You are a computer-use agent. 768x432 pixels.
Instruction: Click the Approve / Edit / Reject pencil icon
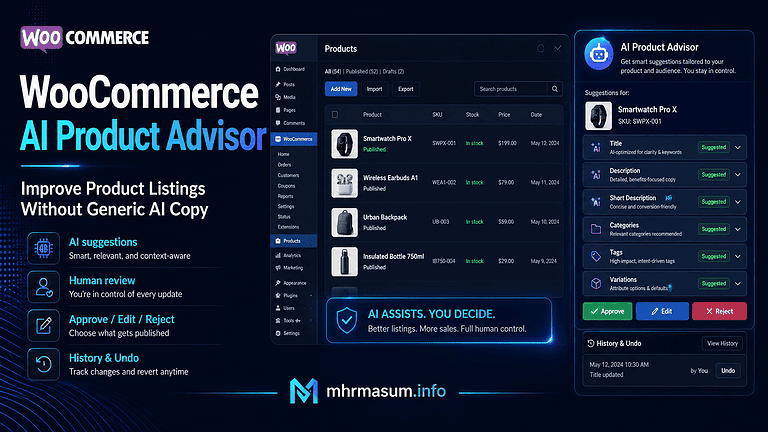point(44,326)
